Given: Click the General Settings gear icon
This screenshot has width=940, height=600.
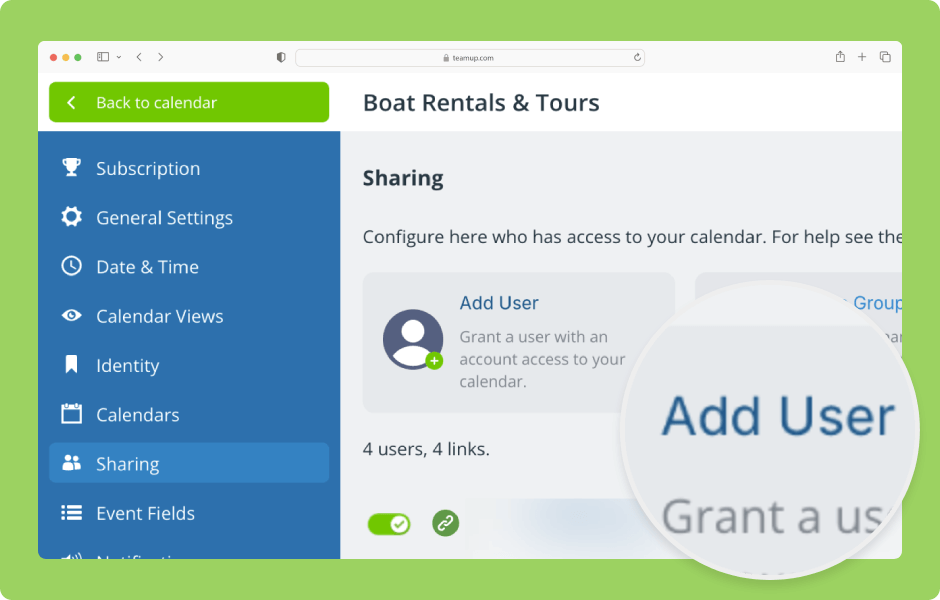Looking at the screenshot, I should pos(71,217).
